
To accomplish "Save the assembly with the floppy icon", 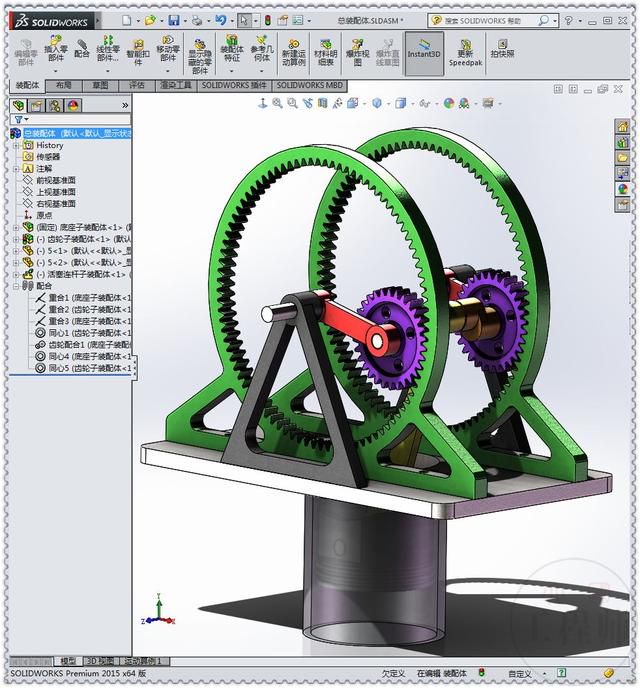I will 174,20.
